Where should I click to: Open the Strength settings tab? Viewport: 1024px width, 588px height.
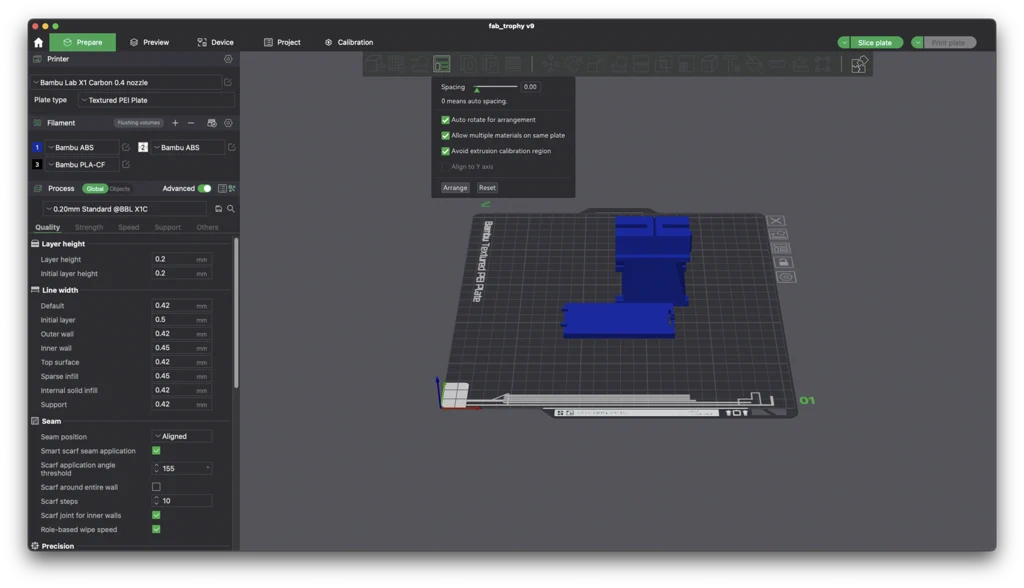pyautogui.click(x=89, y=227)
